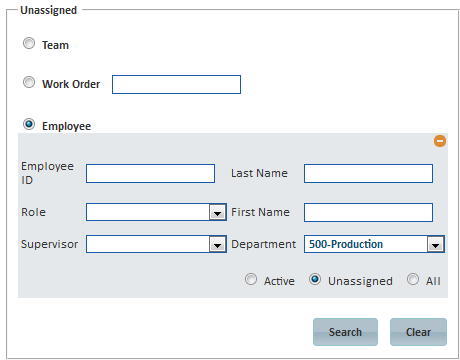Focus the Last Name text field
Image resolution: width=460 pixels, height=360 pixels.
point(368,173)
